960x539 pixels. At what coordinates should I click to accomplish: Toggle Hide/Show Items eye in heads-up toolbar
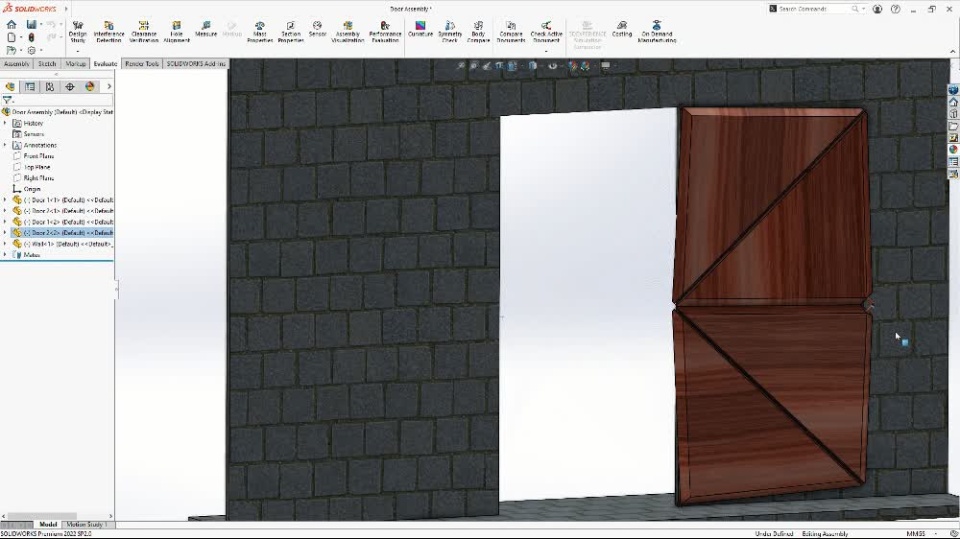click(552, 66)
